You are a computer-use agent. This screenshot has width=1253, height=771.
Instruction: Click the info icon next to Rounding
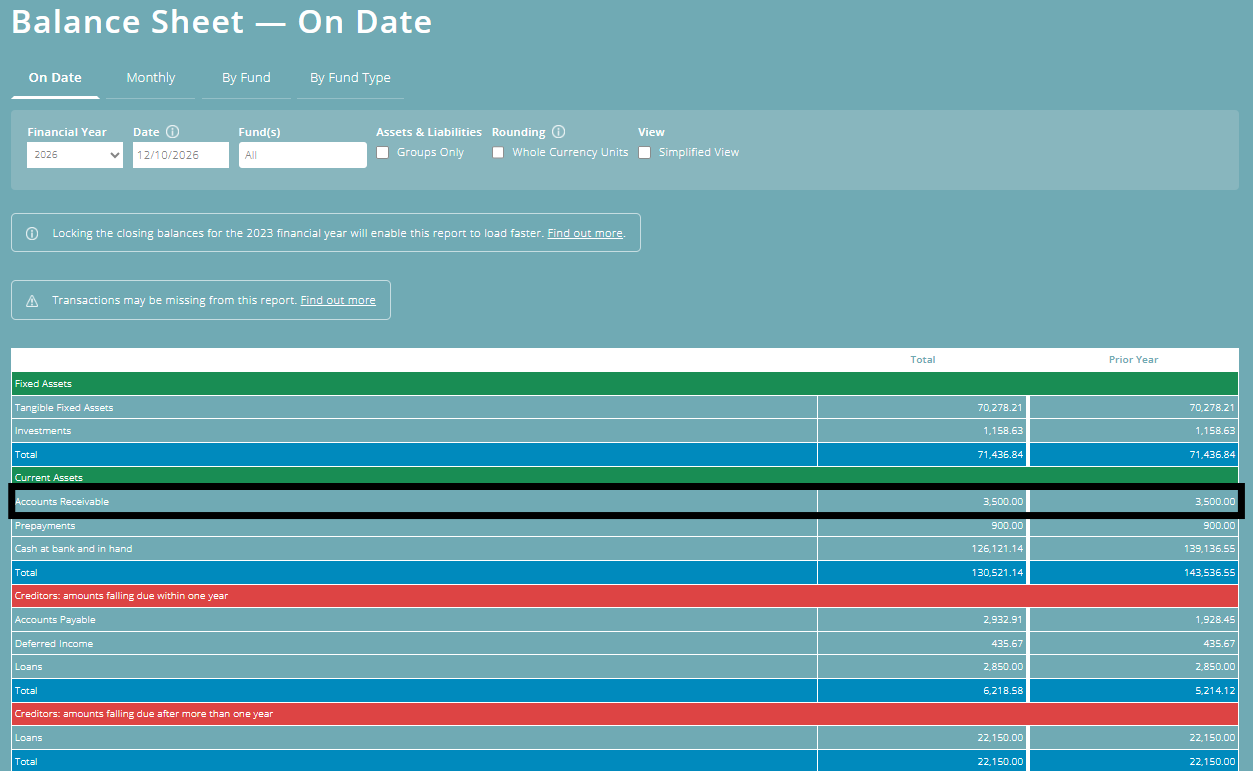[558, 132]
